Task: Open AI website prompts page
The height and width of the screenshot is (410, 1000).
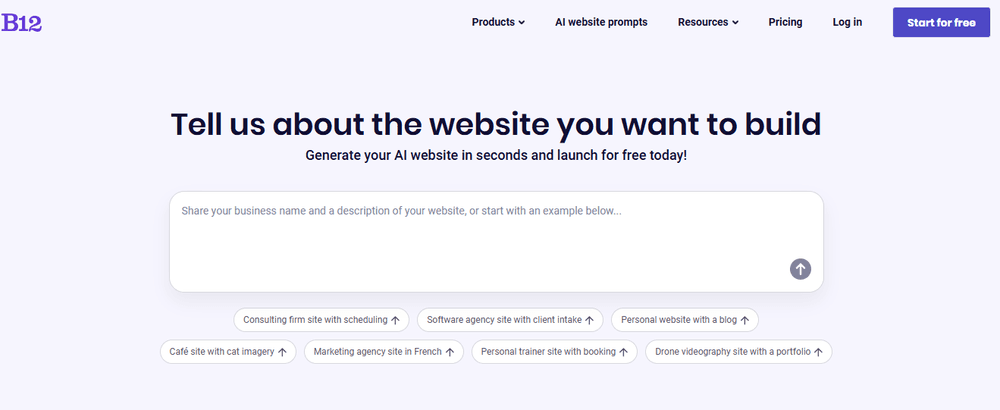Action: [x=601, y=22]
